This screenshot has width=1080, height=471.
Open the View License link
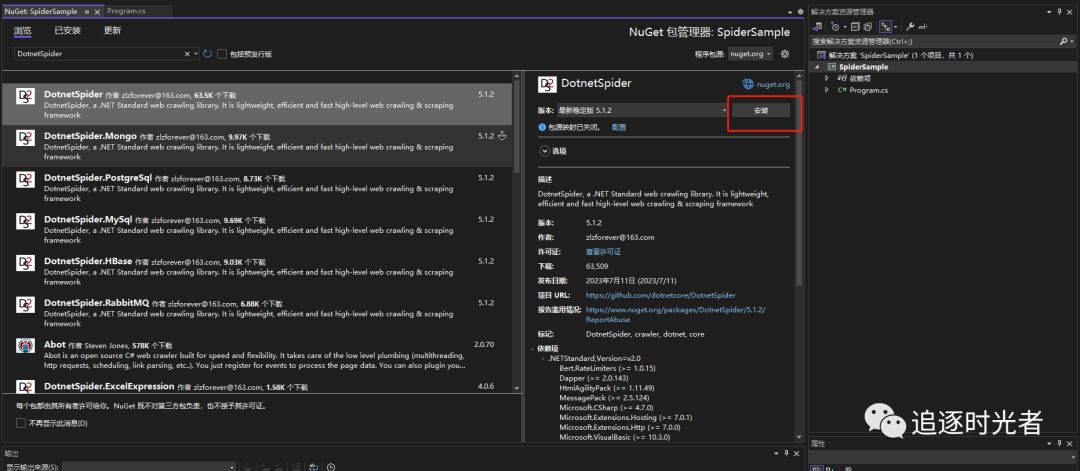pyautogui.click(x=603, y=251)
